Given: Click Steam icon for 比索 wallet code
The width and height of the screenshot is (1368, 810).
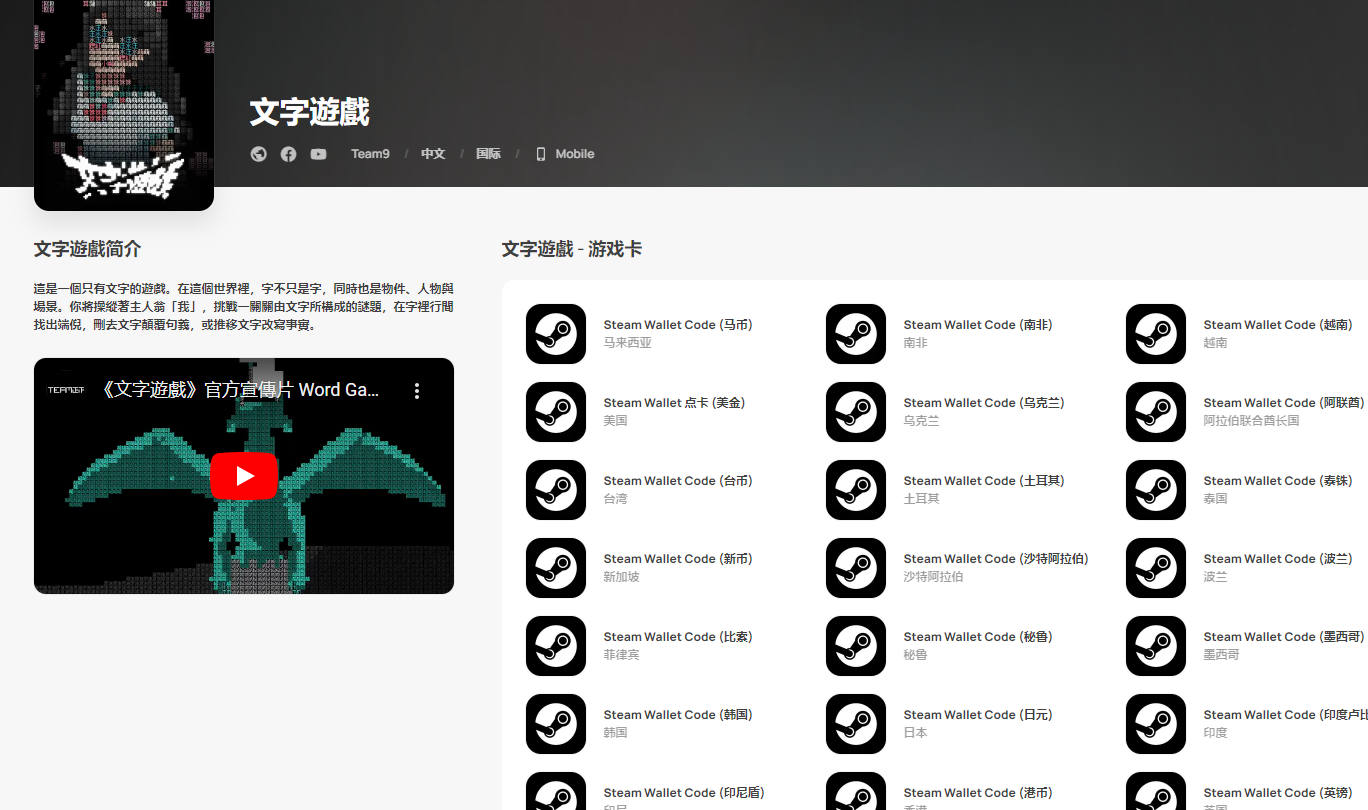Looking at the screenshot, I should [556, 646].
